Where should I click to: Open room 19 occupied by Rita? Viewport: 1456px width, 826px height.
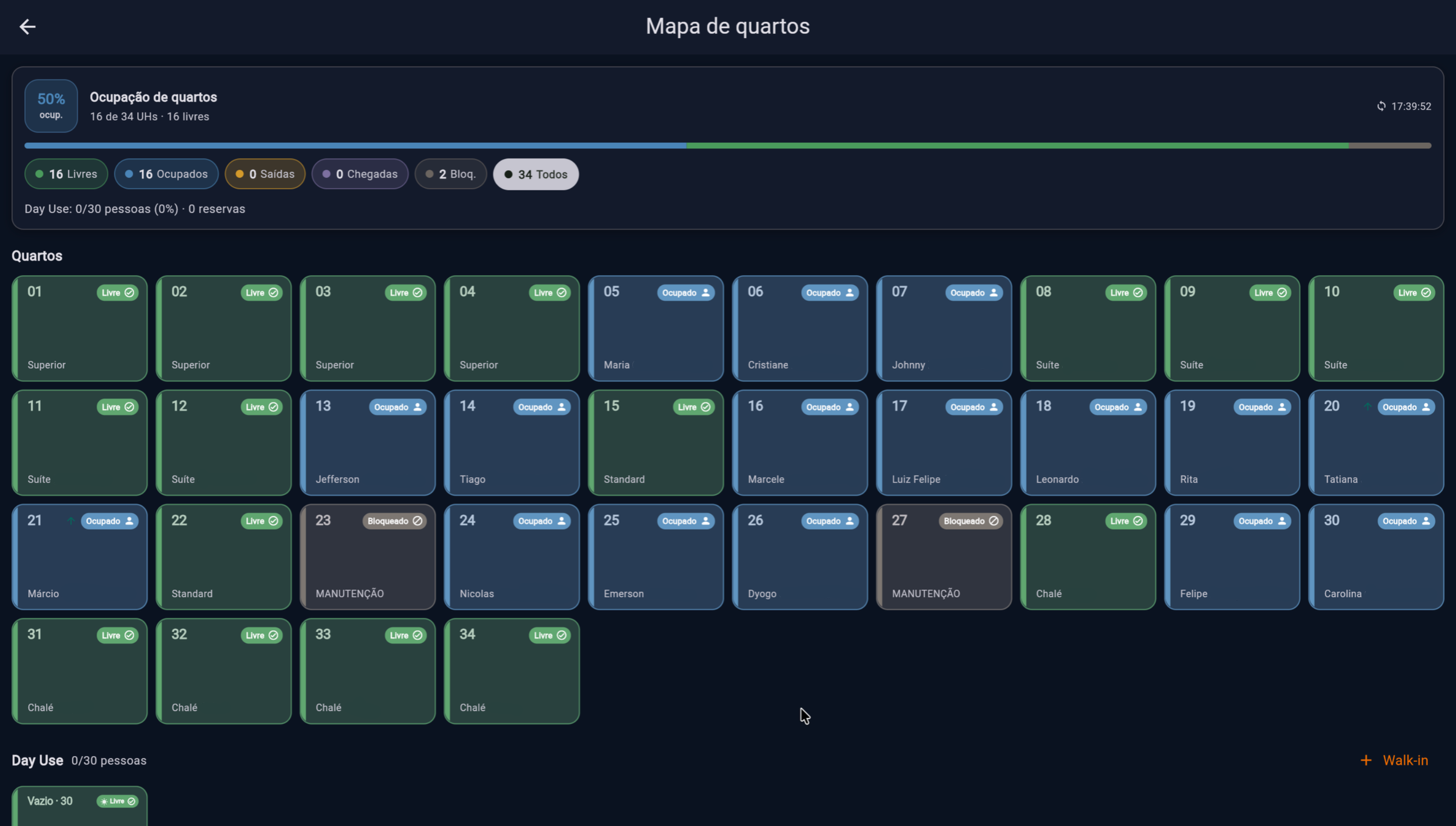[1231, 443]
